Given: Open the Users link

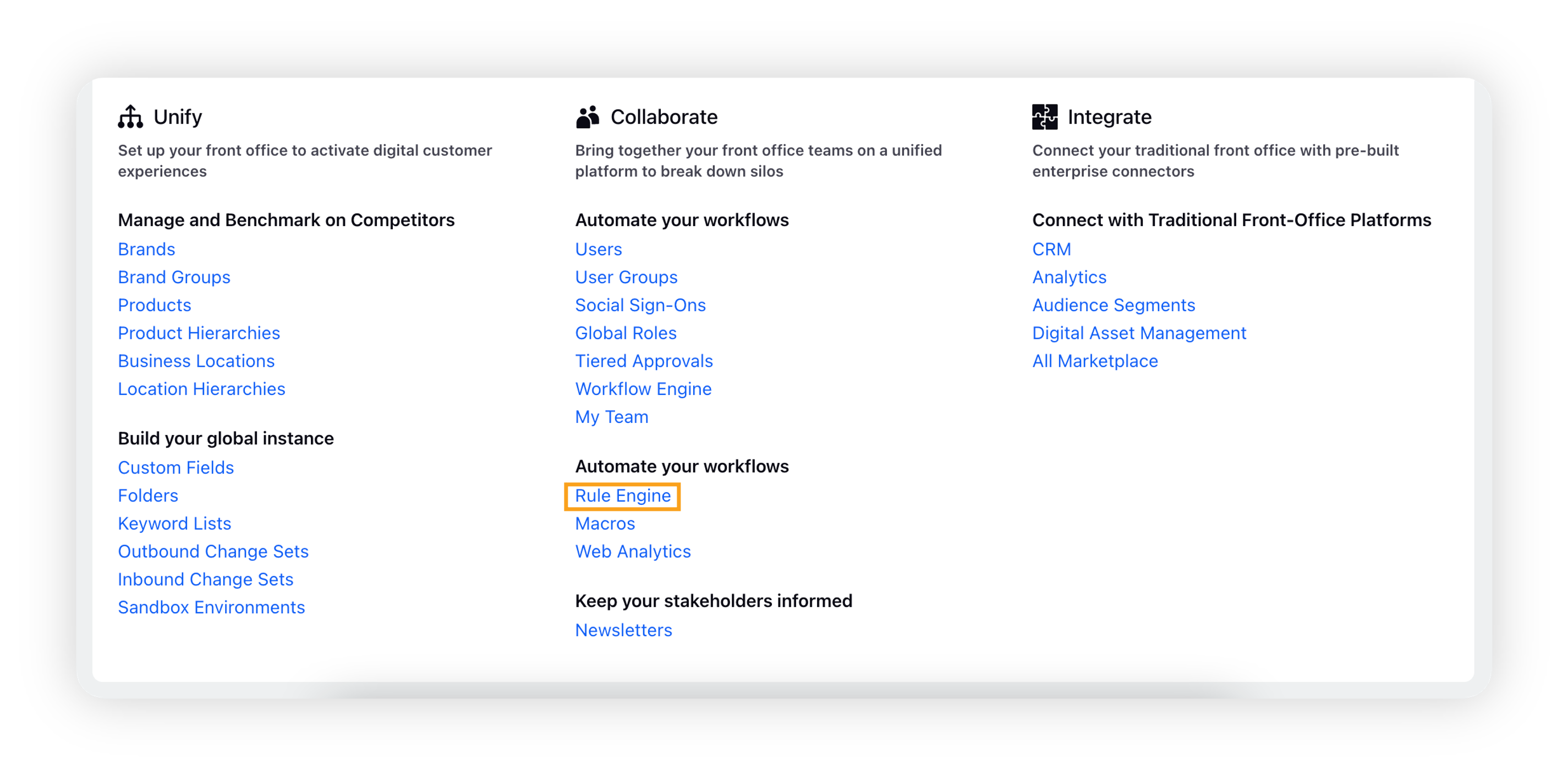Looking at the screenshot, I should (x=599, y=249).
